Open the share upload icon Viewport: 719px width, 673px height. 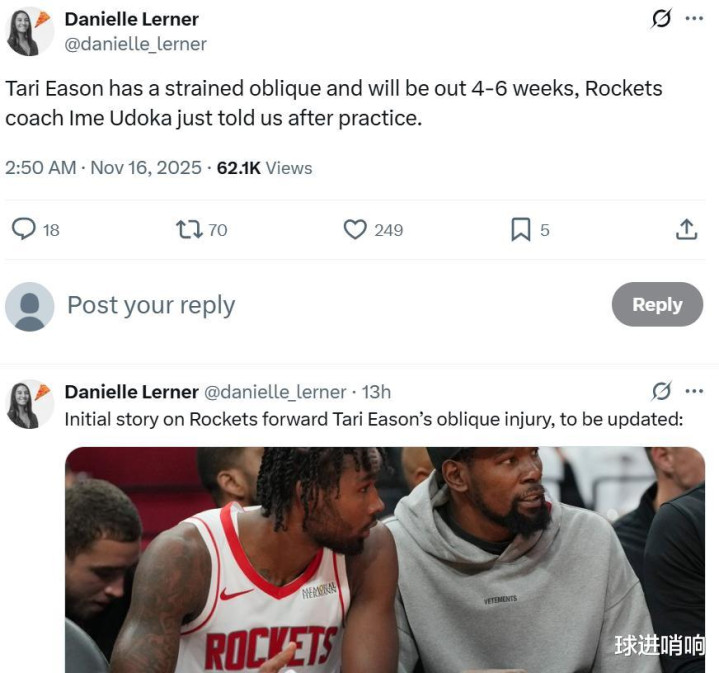[686, 229]
